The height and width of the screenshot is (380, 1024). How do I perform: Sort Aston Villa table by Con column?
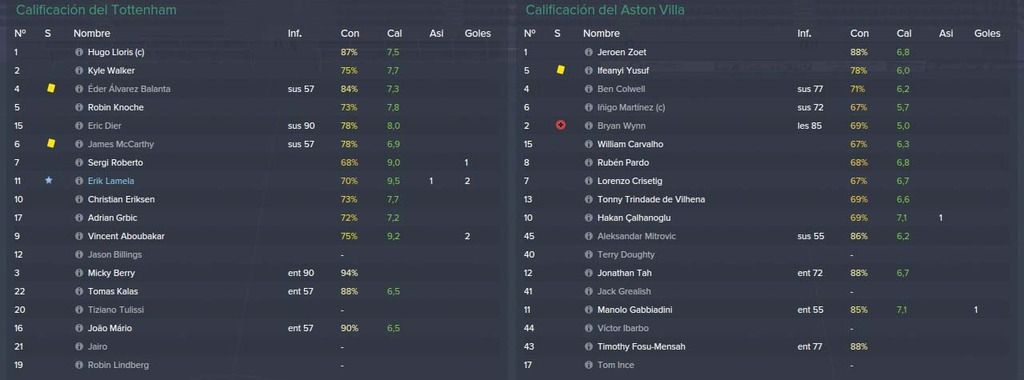(859, 33)
